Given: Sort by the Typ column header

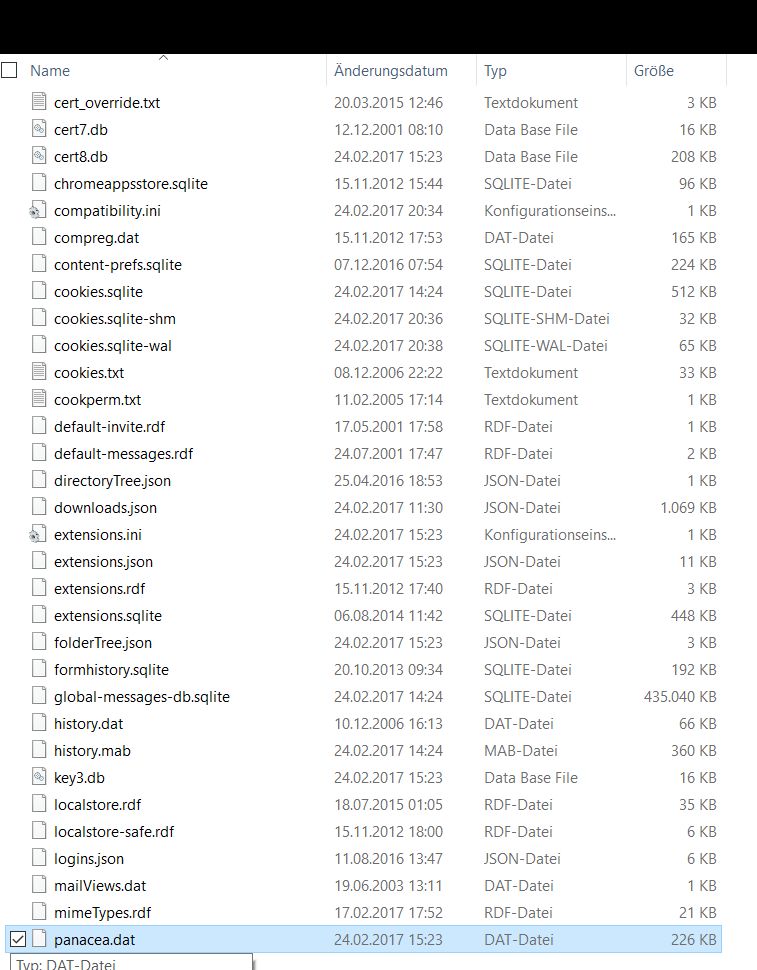Looking at the screenshot, I should [x=495, y=71].
